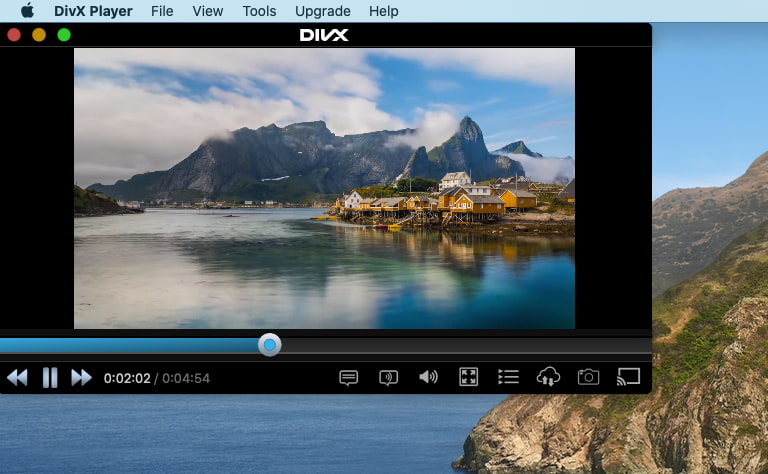The width and height of the screenshot is (768, 474).
Task: Open the audio track selection icon
Action: [388, 378]
